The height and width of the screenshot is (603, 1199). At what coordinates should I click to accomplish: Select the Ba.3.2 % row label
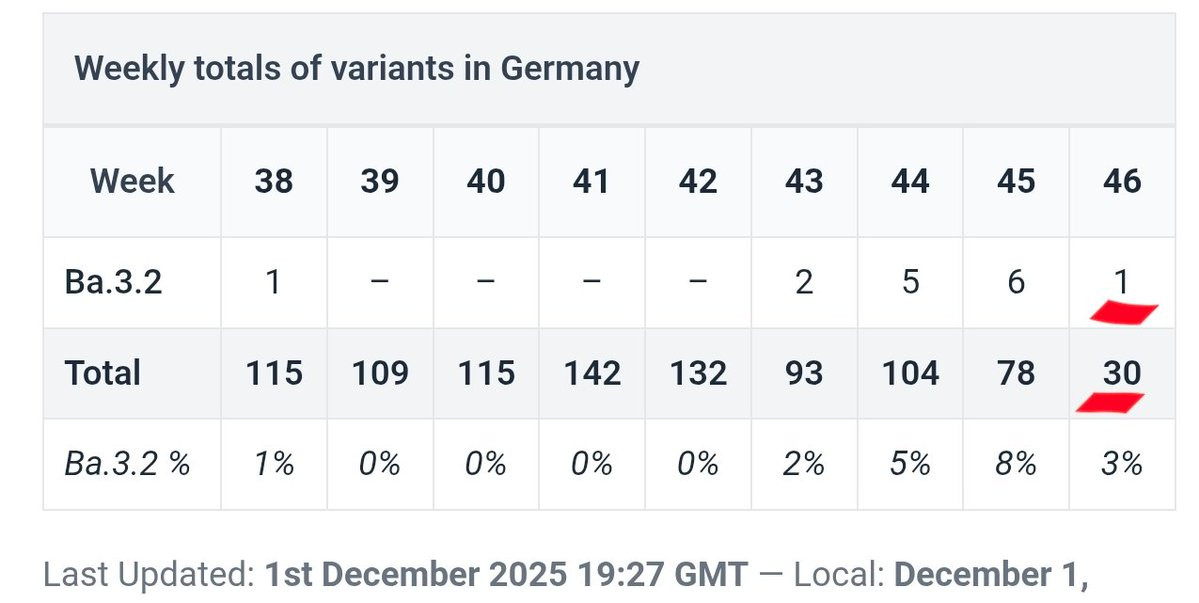coord(127,464)
